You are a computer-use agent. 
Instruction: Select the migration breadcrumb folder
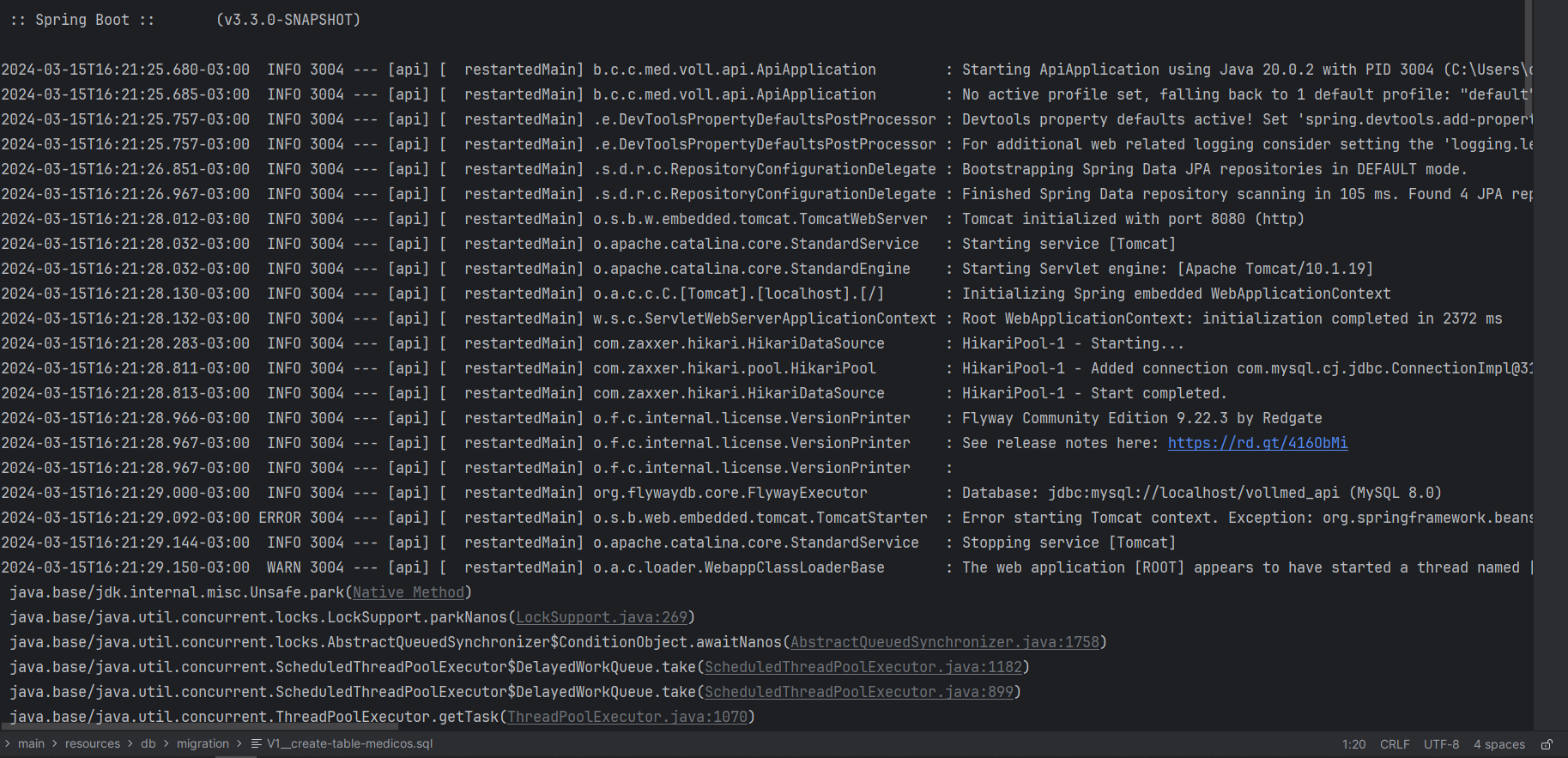[x=203, y=744]
